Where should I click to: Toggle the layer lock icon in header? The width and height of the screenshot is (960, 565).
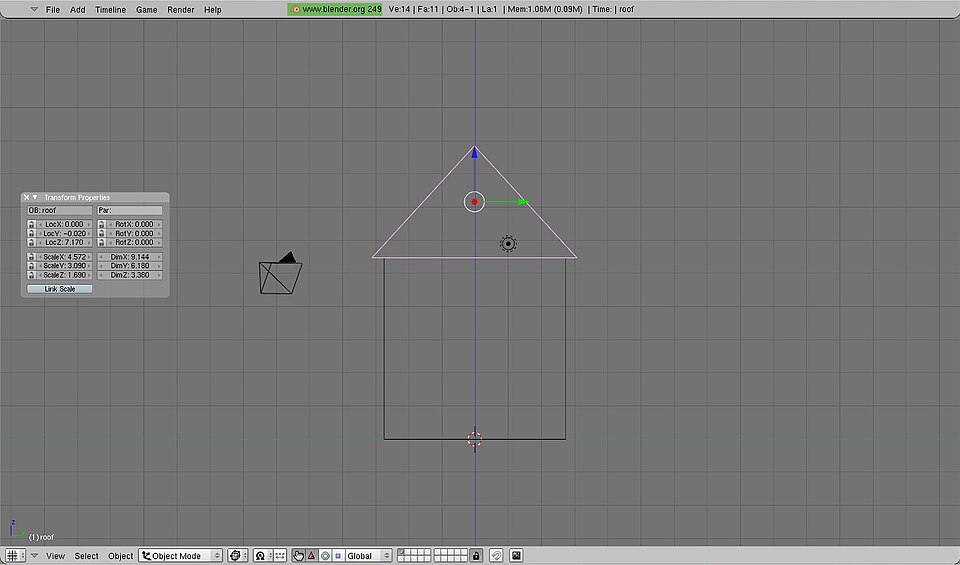click(475, 555)
